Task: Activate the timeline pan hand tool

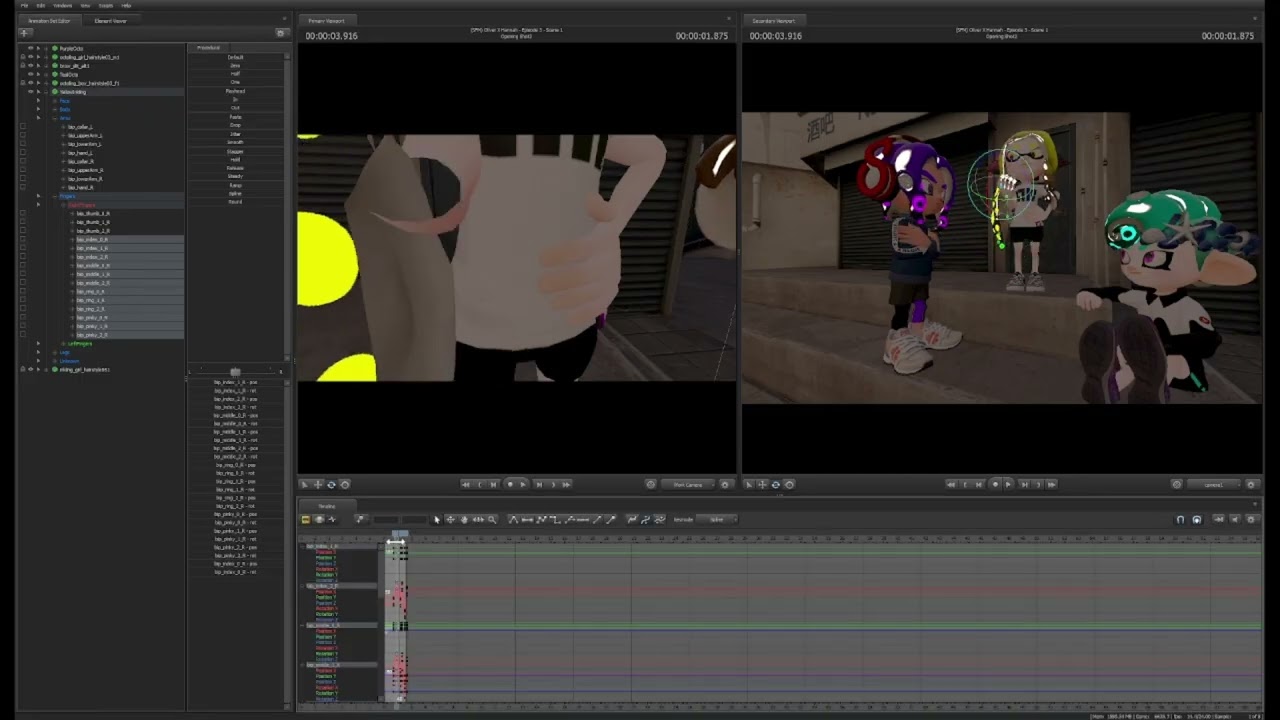Action: click(464, 520)
